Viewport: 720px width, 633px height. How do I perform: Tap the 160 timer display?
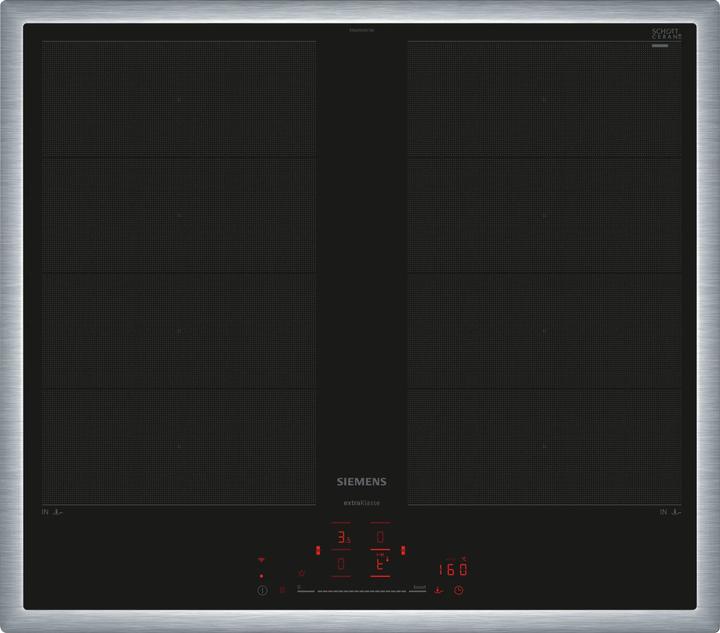[453, 569]
